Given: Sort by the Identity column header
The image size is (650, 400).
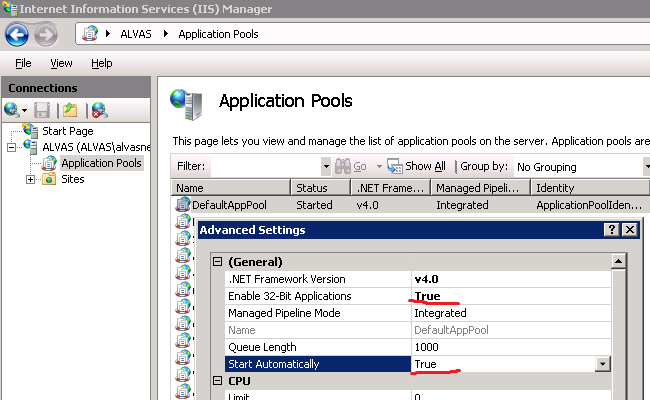Looking at the screenshot, I should click(590, 188).
